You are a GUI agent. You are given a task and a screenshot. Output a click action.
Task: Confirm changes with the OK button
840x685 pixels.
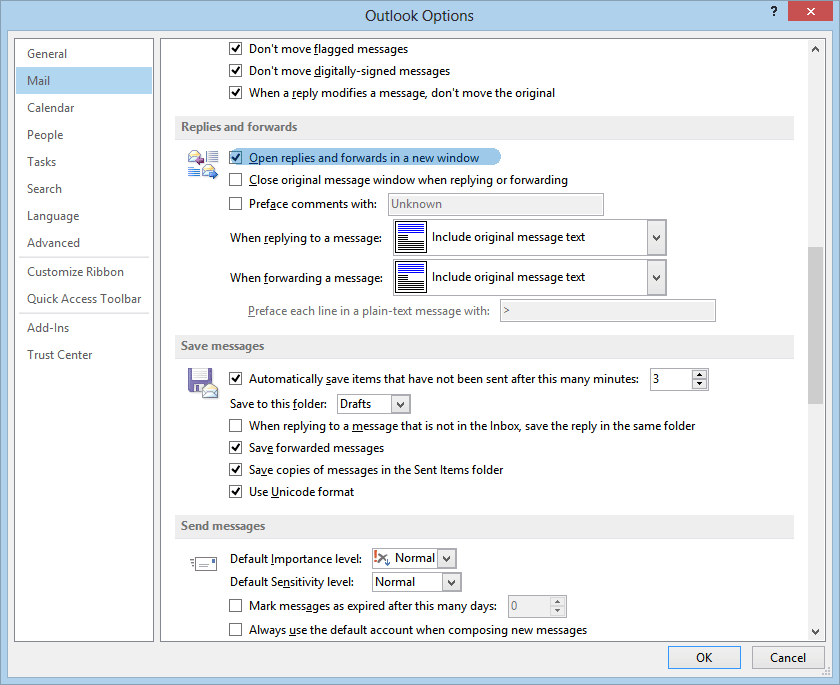pyautogui.click(x=704, y=657)
